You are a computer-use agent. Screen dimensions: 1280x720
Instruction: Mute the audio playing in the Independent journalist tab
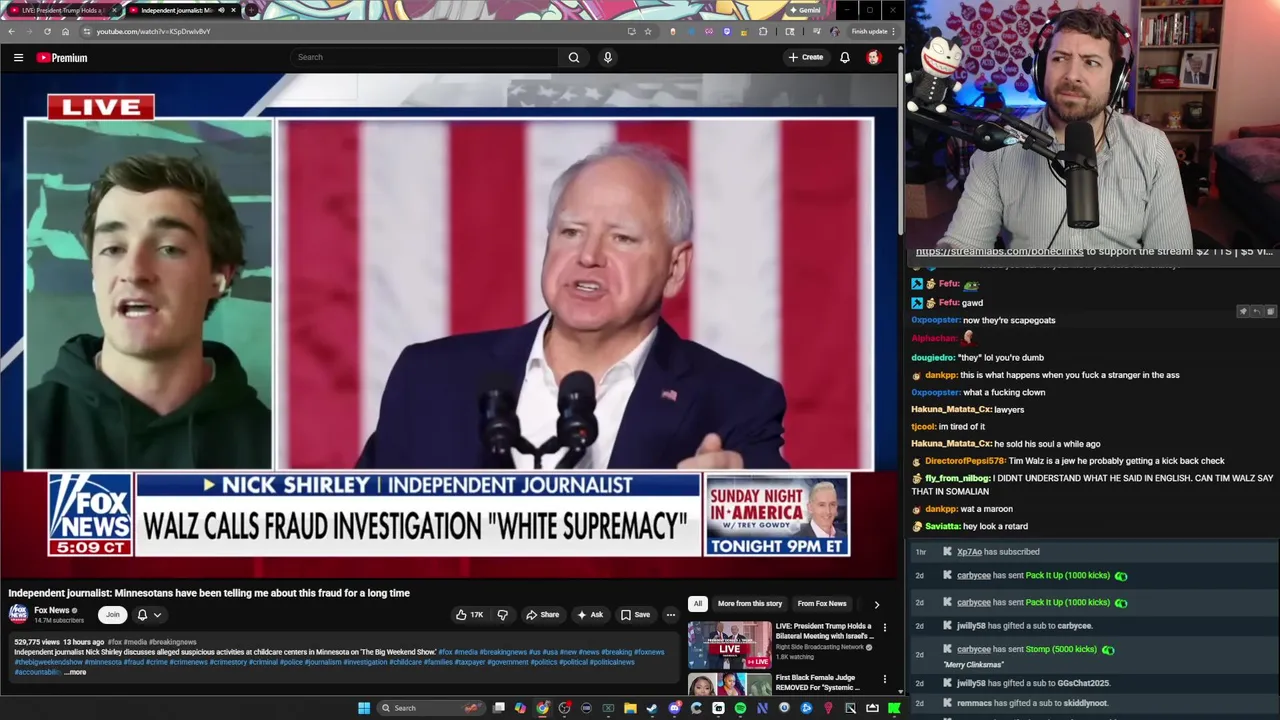click(221, 10)
